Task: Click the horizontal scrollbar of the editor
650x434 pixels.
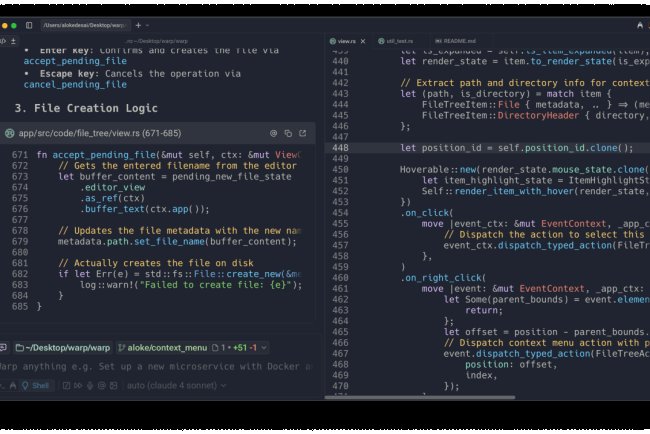Action: (420, 397)
